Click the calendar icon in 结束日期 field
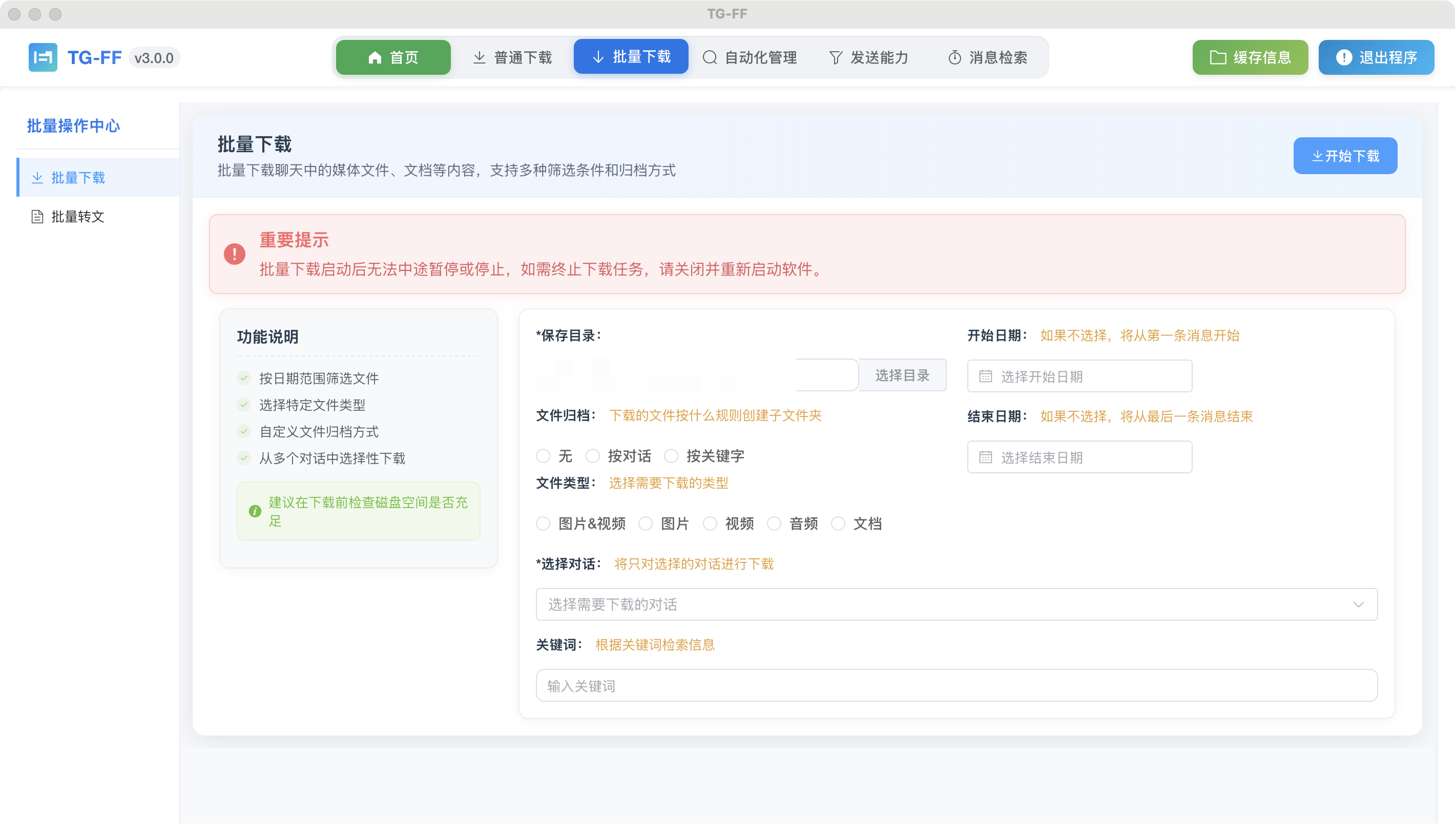This screenshot has height=840, width=1455. pos(987,457)
